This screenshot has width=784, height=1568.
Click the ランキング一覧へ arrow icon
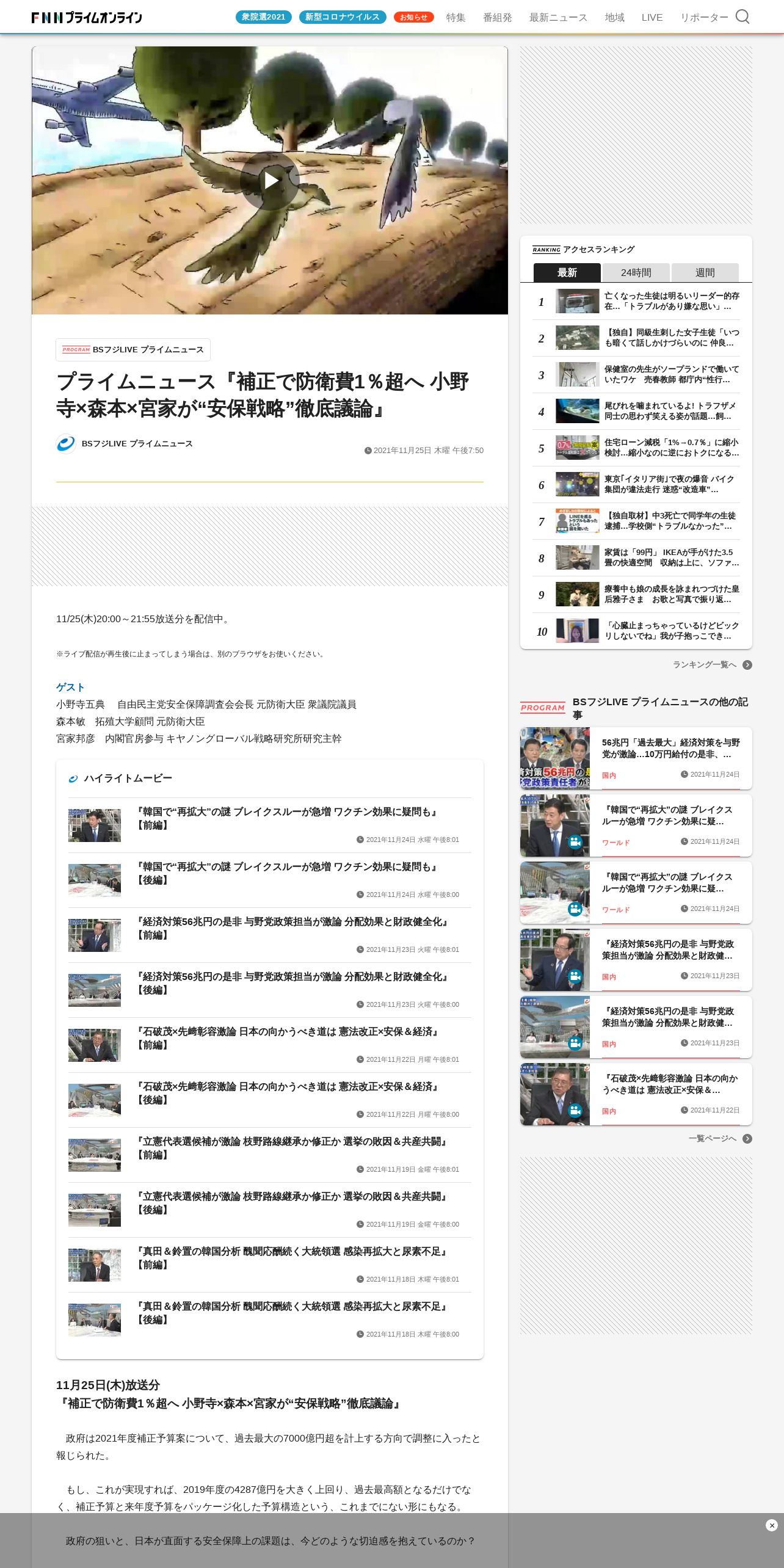[x=747, y=665]
